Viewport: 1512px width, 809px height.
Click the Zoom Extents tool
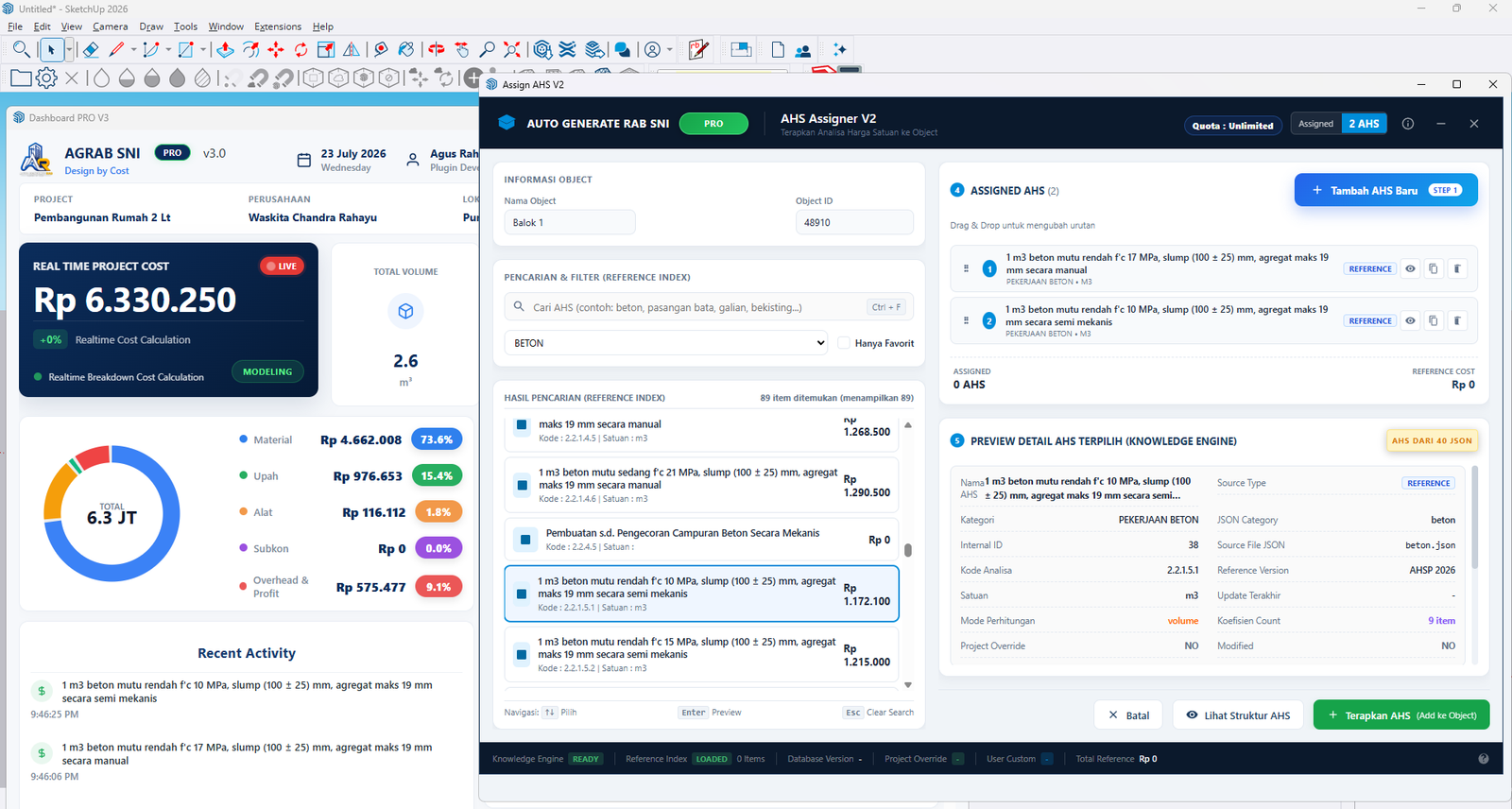pyautogui.click(x=512, y=49)
